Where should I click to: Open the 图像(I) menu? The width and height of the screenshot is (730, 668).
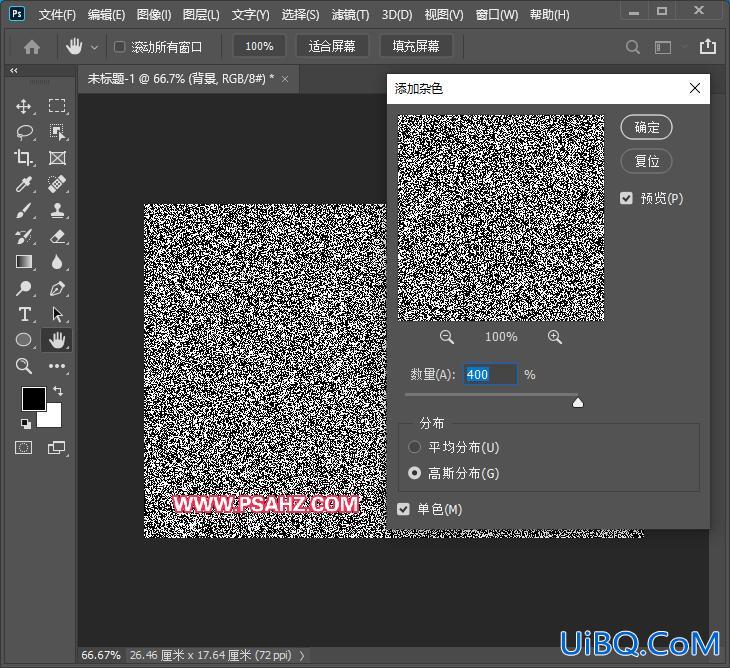[x=154, y=15]
